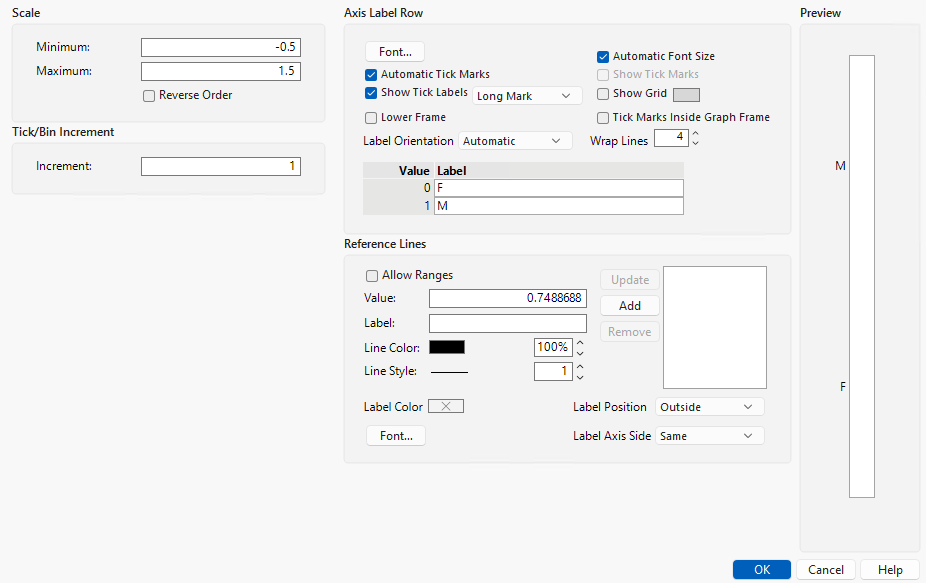Change the Label Position from Outside
This screenshot has width=926, height=583.
pos(709,406)
